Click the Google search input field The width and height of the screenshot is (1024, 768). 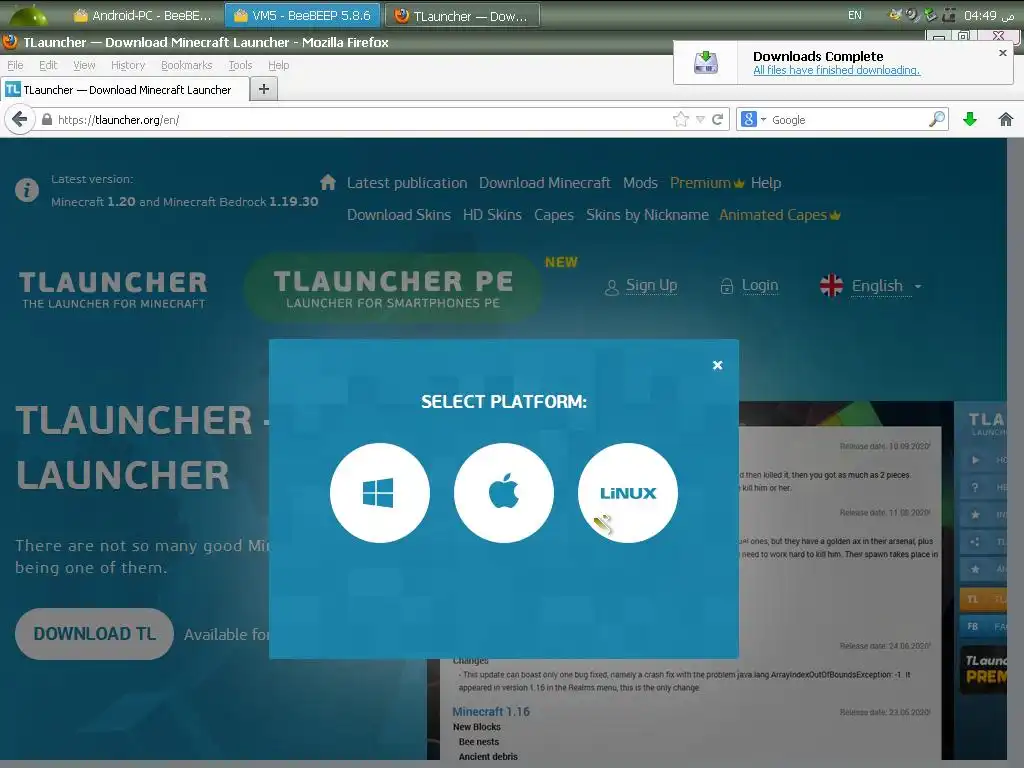tap(848, 120)
